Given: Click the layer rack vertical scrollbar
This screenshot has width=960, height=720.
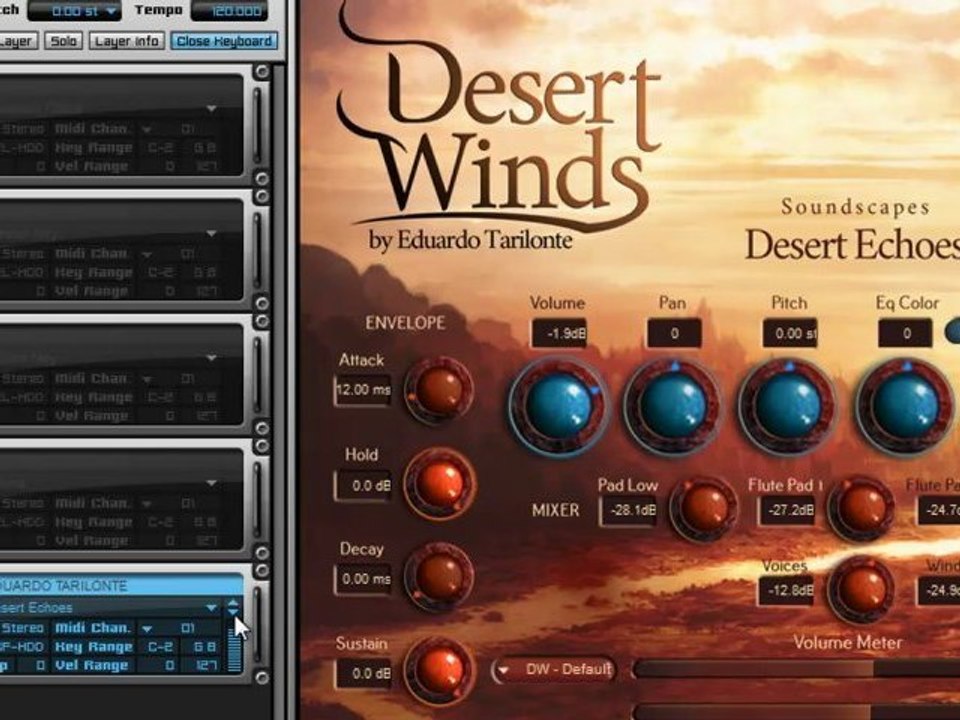Looking at the screenshot, I should (x=279, y=392).
